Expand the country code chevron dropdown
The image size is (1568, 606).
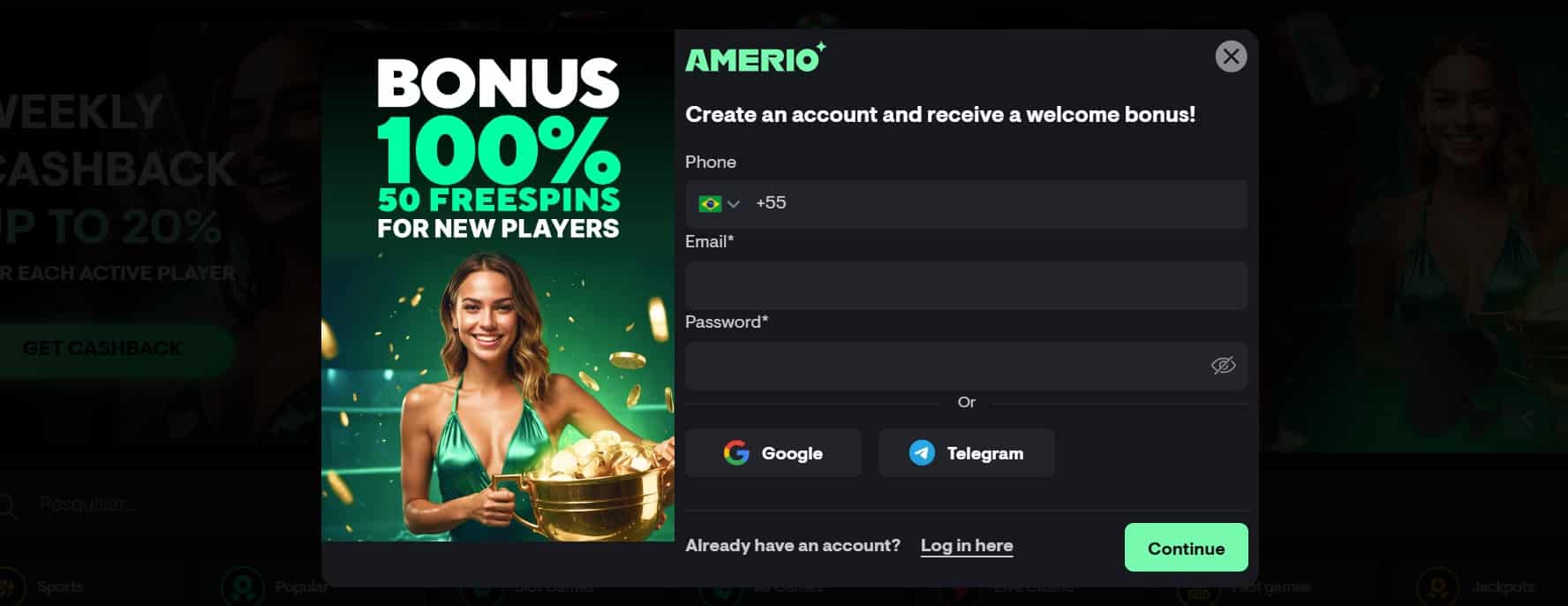pos(733,204)
